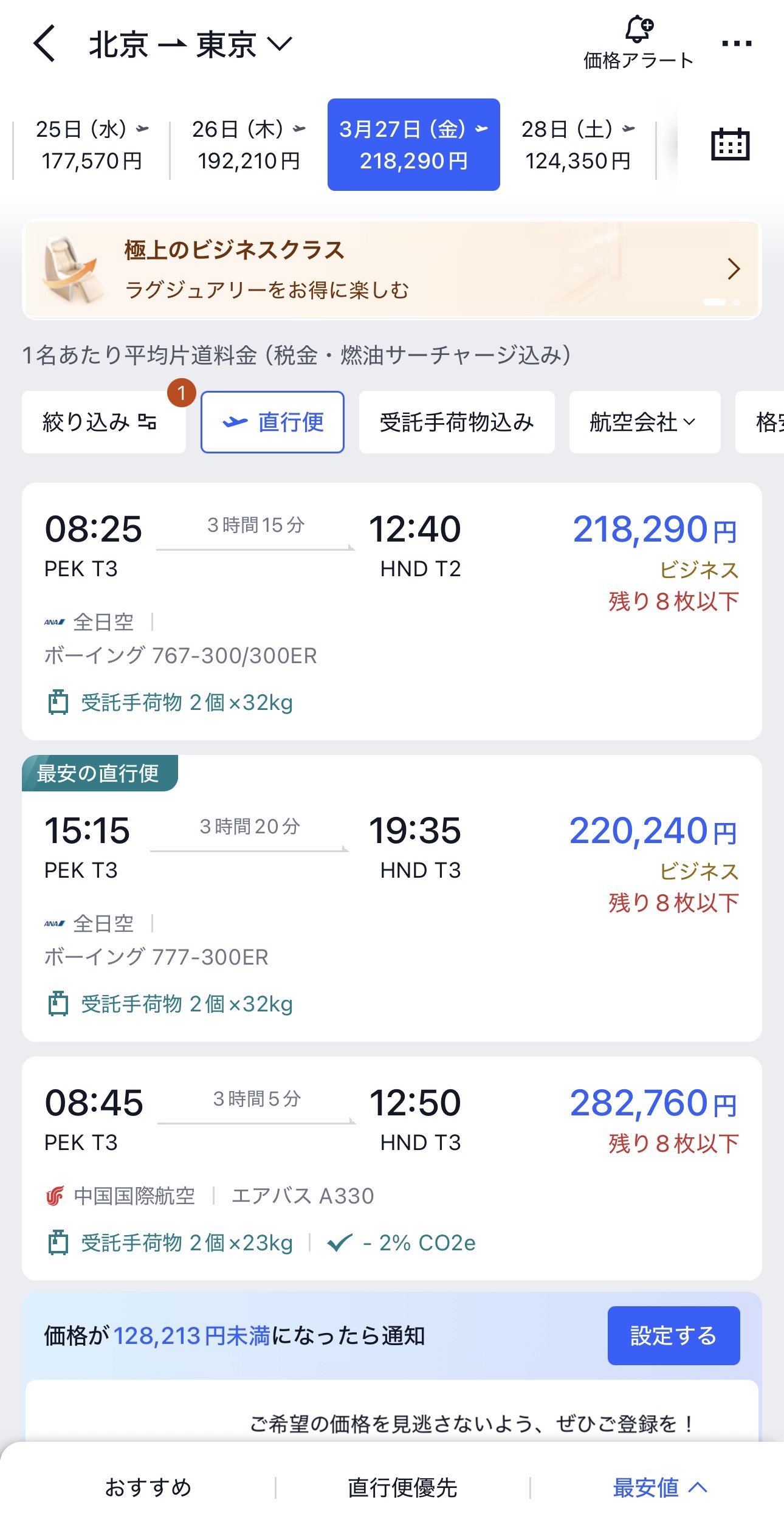The height and width of the screenshot is (1536, 784).
Task: Select the 26日 (木) date tab
Action: [249, 145]
